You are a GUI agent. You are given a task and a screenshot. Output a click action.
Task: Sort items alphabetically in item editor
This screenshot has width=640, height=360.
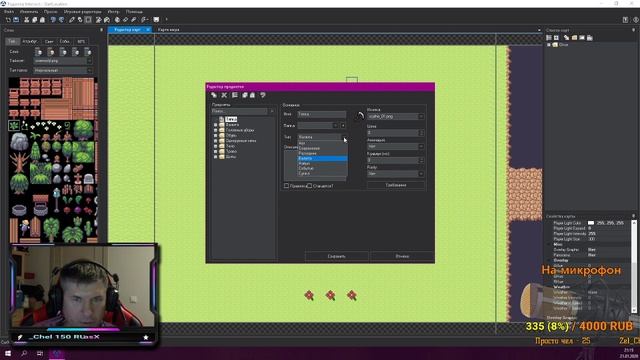235,95
